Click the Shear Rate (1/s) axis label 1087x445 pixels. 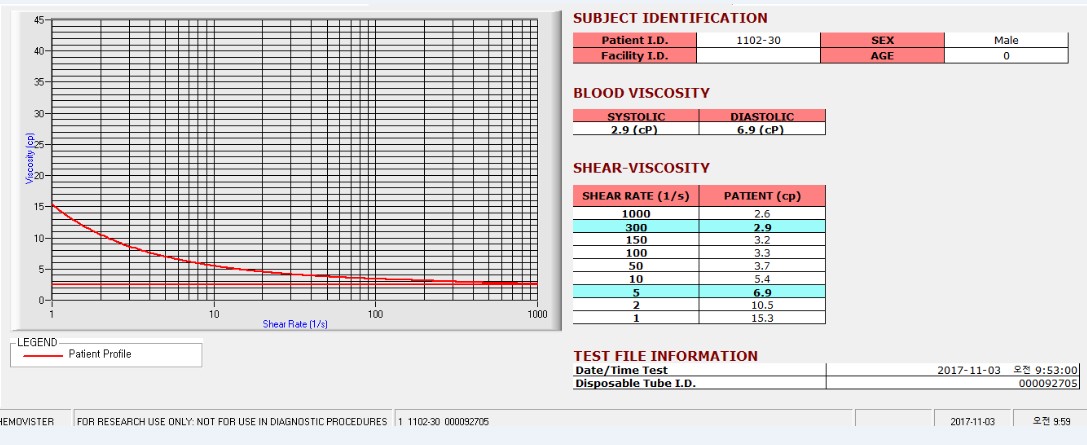click(x=295, y=324)
